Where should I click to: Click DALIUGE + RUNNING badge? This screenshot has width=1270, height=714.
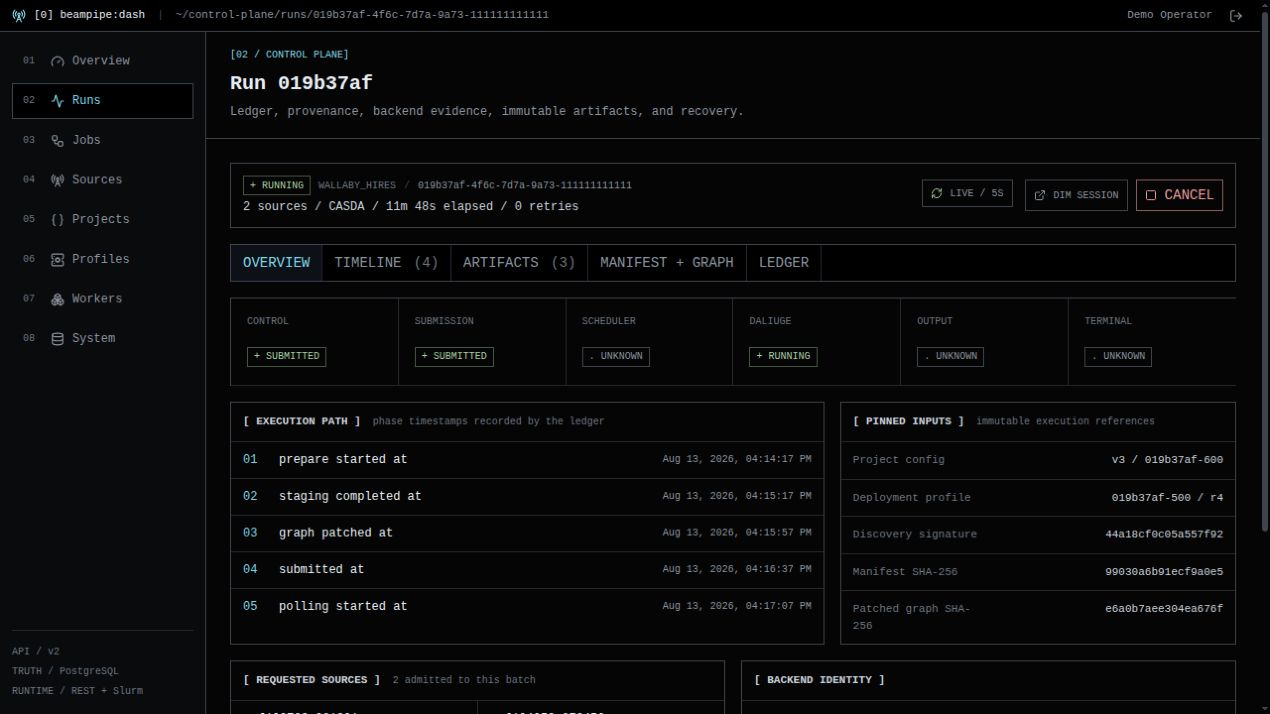(x=783, y=356)
